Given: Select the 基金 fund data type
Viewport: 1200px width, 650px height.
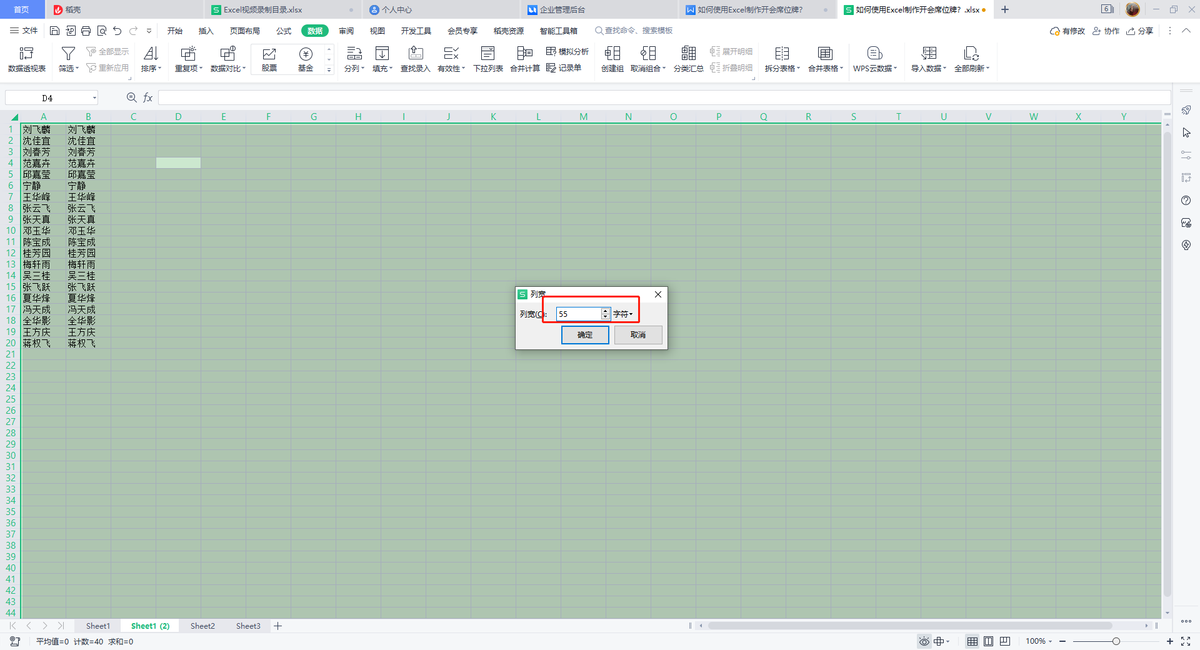Looking at the screenshot, I should [305, 59].
